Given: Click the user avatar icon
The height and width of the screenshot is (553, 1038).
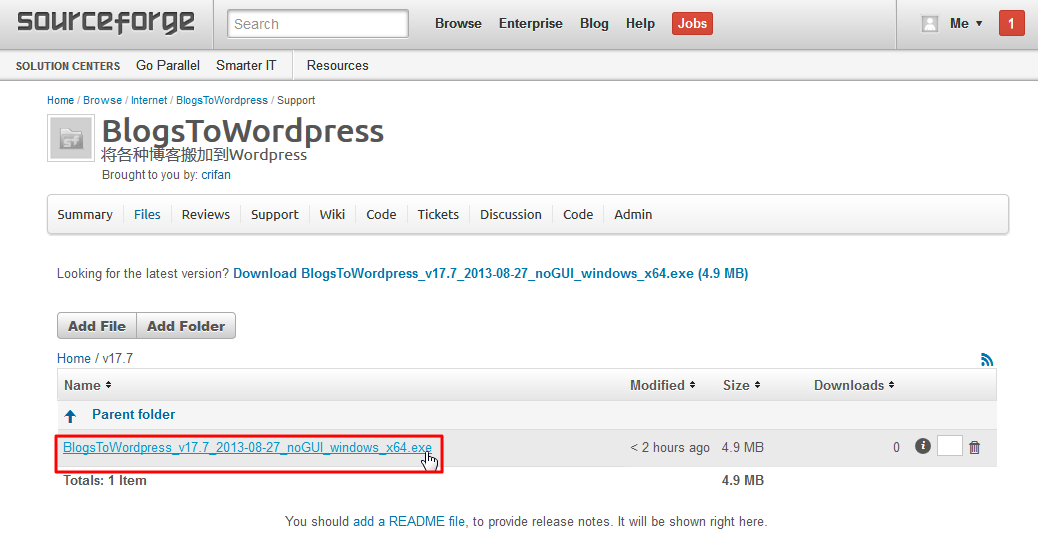Looking at the screenshot, I should (929, 24).
